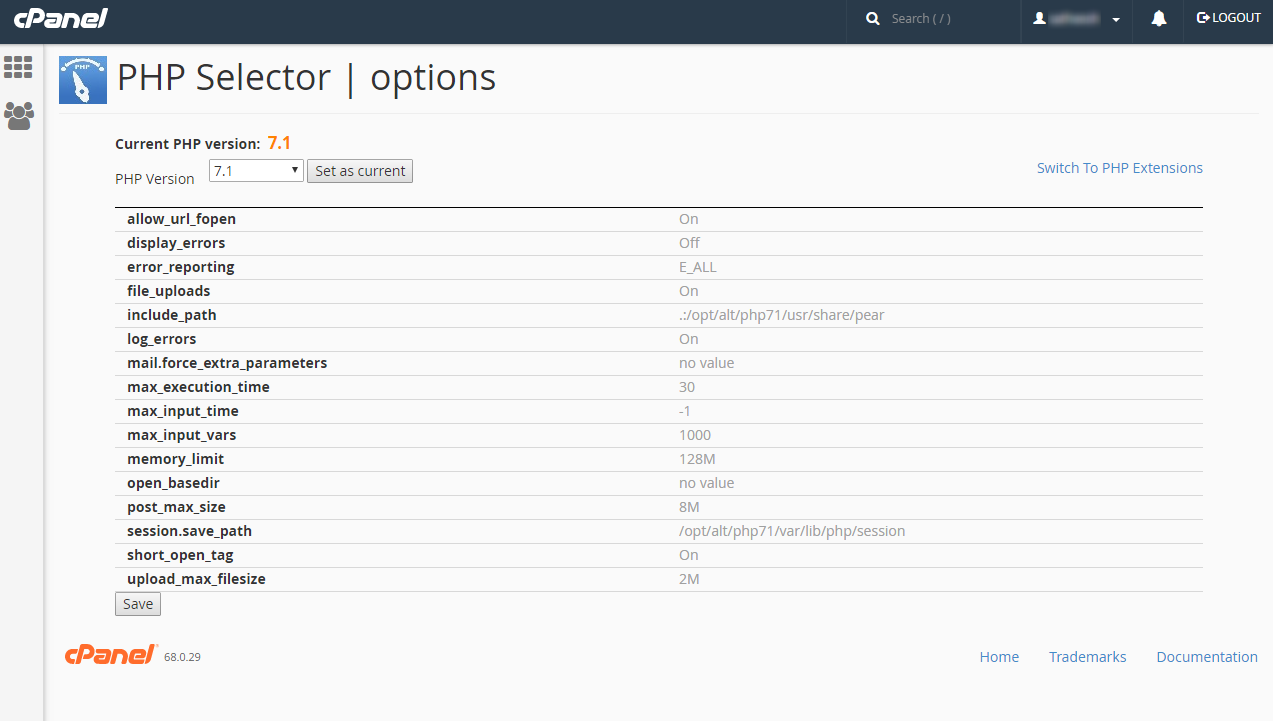1273x721 pixels.
Task: Edit max_input_time value -1
Action: pos(685,411)
